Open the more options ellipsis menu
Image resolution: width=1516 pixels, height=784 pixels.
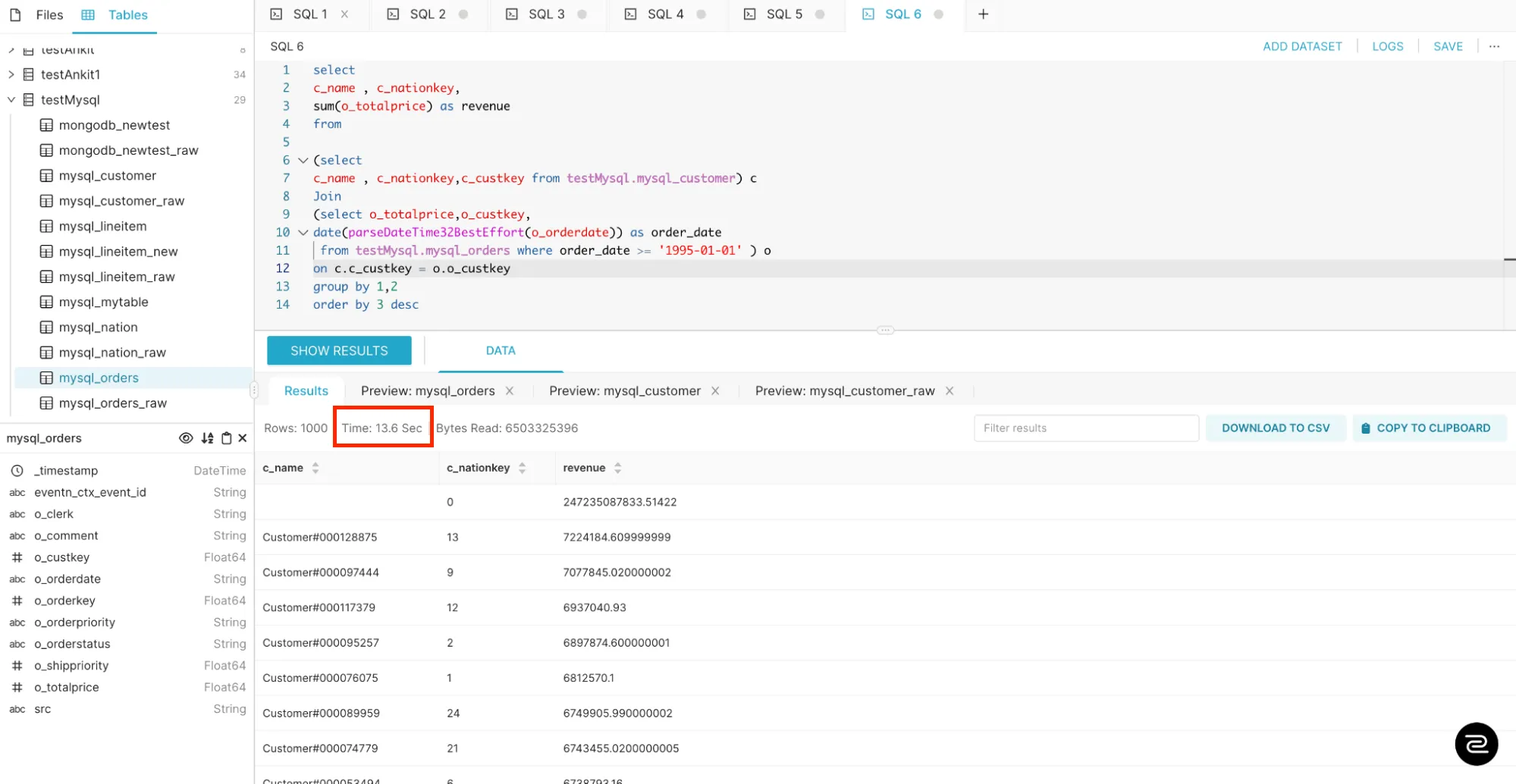click(1494, 46)
